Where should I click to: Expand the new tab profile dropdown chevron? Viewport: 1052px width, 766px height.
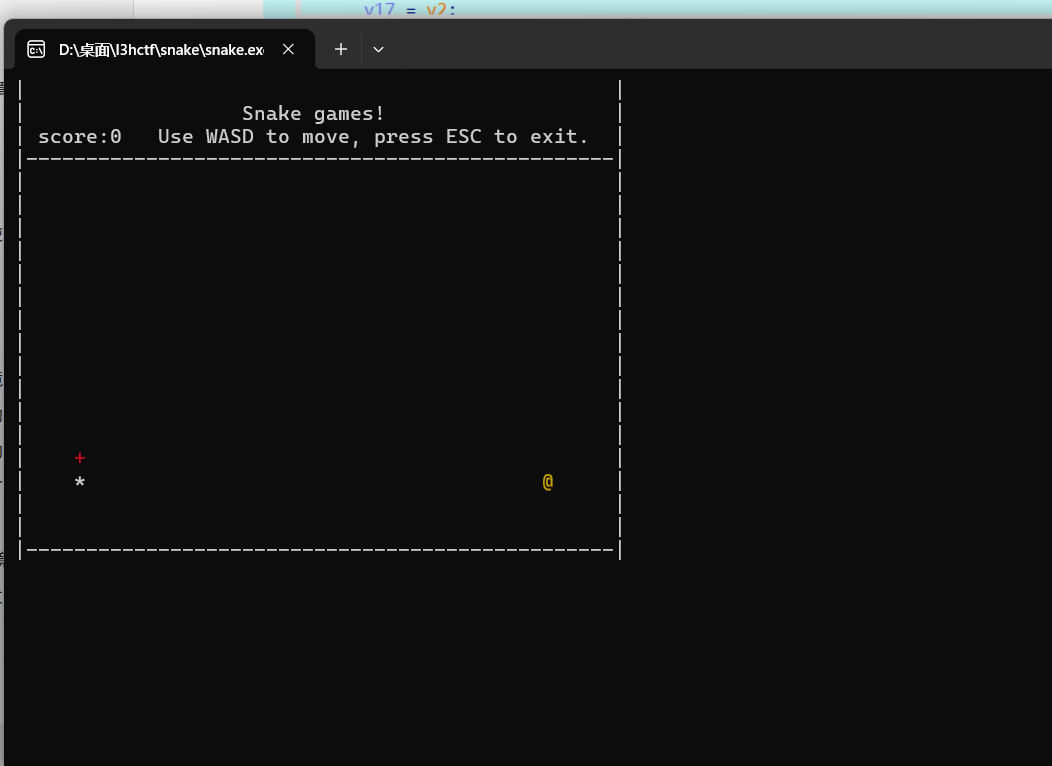pos(378,49)
